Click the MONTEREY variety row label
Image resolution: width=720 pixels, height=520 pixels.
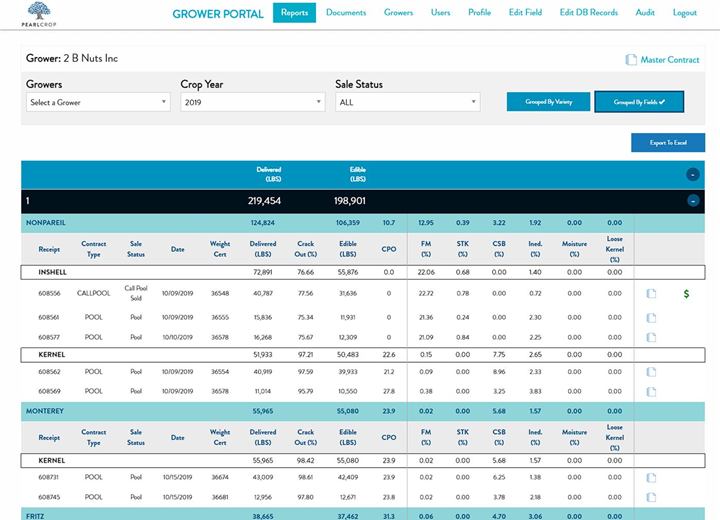[45, 411]
